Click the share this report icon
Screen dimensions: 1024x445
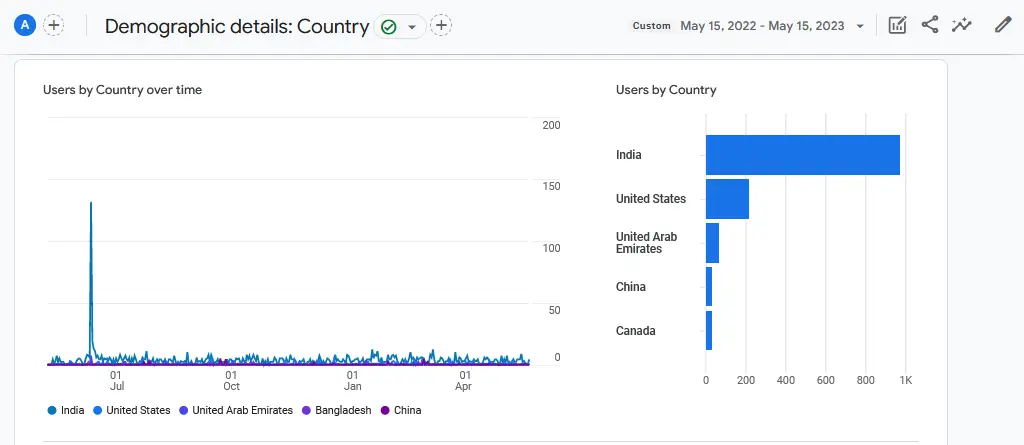[x=930, y=25]
